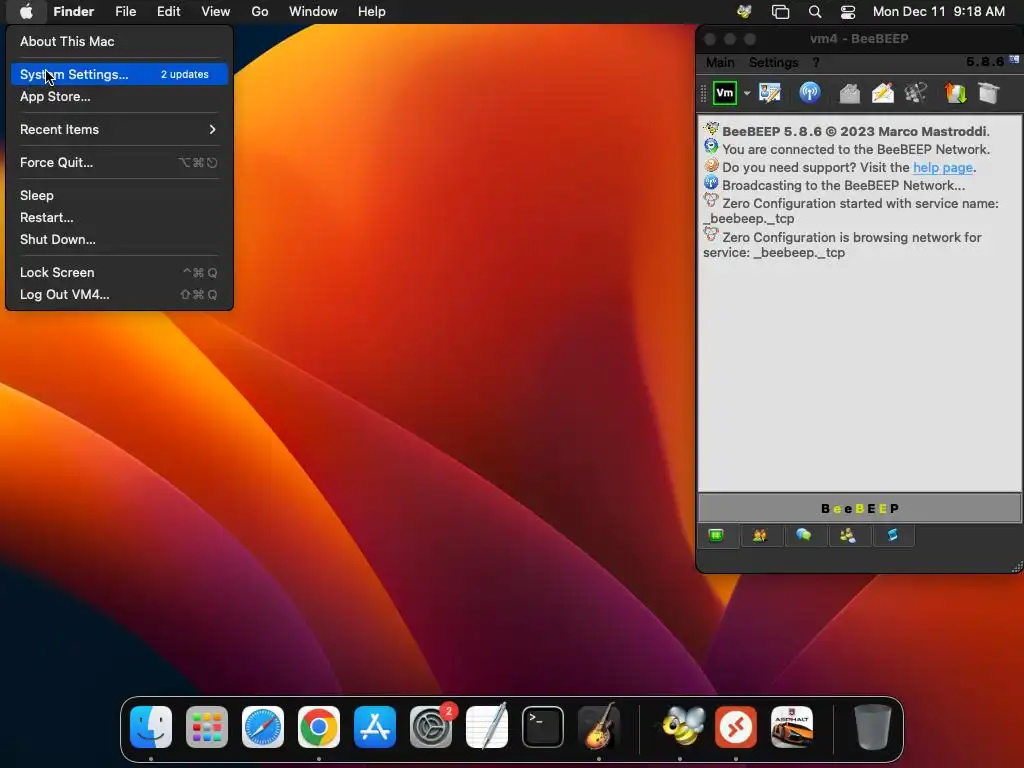Click the gray open envelope icon
Screen dimensions: 1024x768
coord(849,93)
